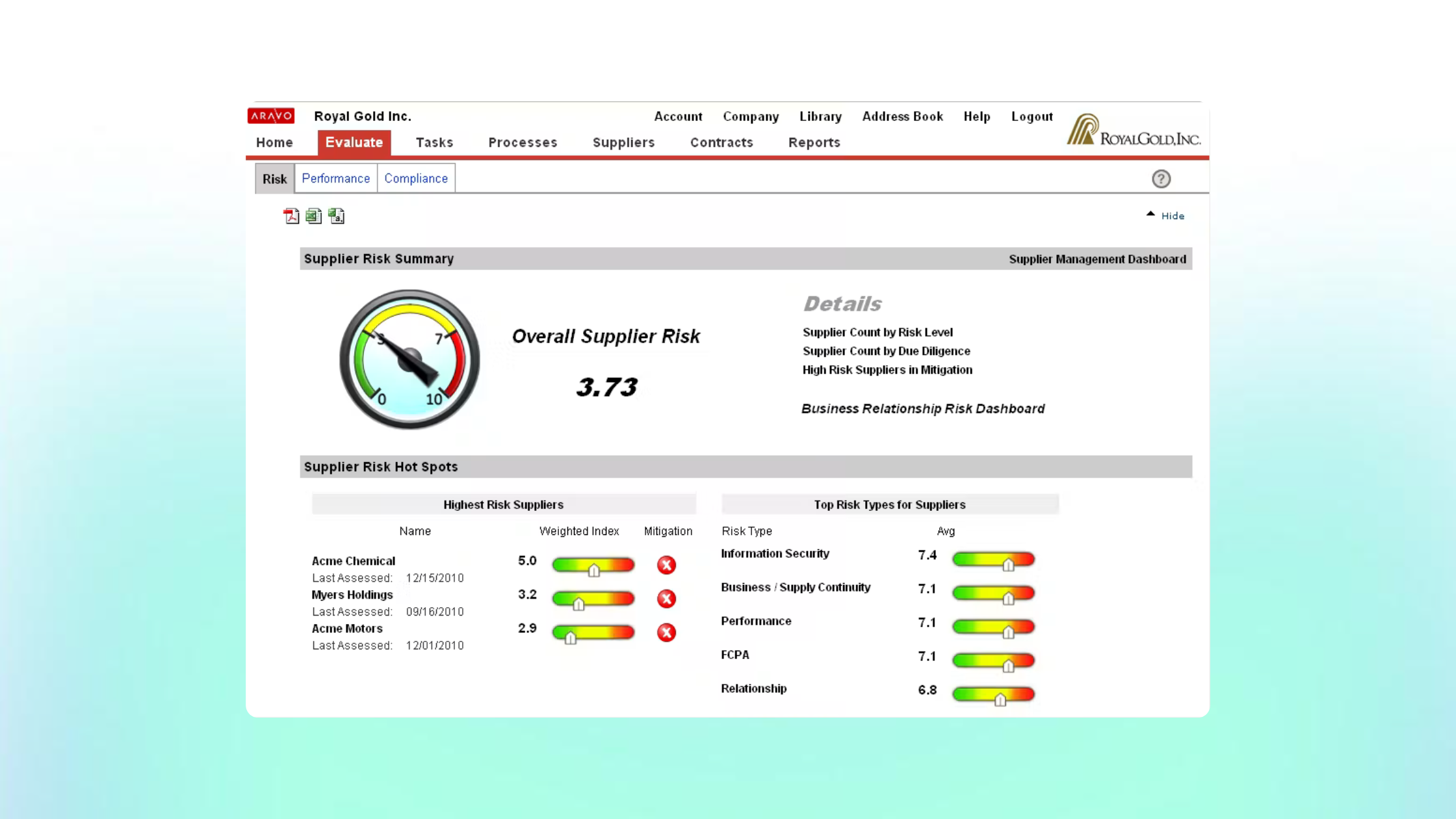The width and height of the screenshot is (1456, 819).
Task: Click the Help link in top bar
Action: pos(976,116)
